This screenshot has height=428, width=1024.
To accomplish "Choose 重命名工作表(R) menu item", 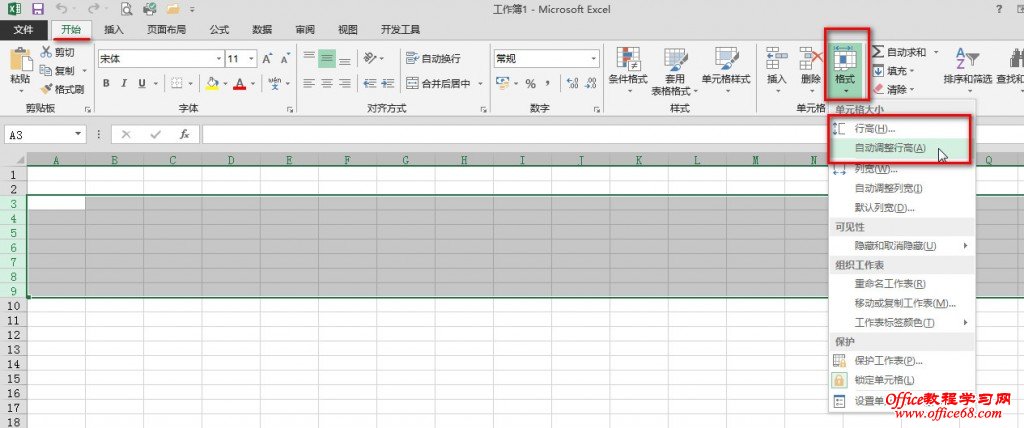I will tap(901, 284).
